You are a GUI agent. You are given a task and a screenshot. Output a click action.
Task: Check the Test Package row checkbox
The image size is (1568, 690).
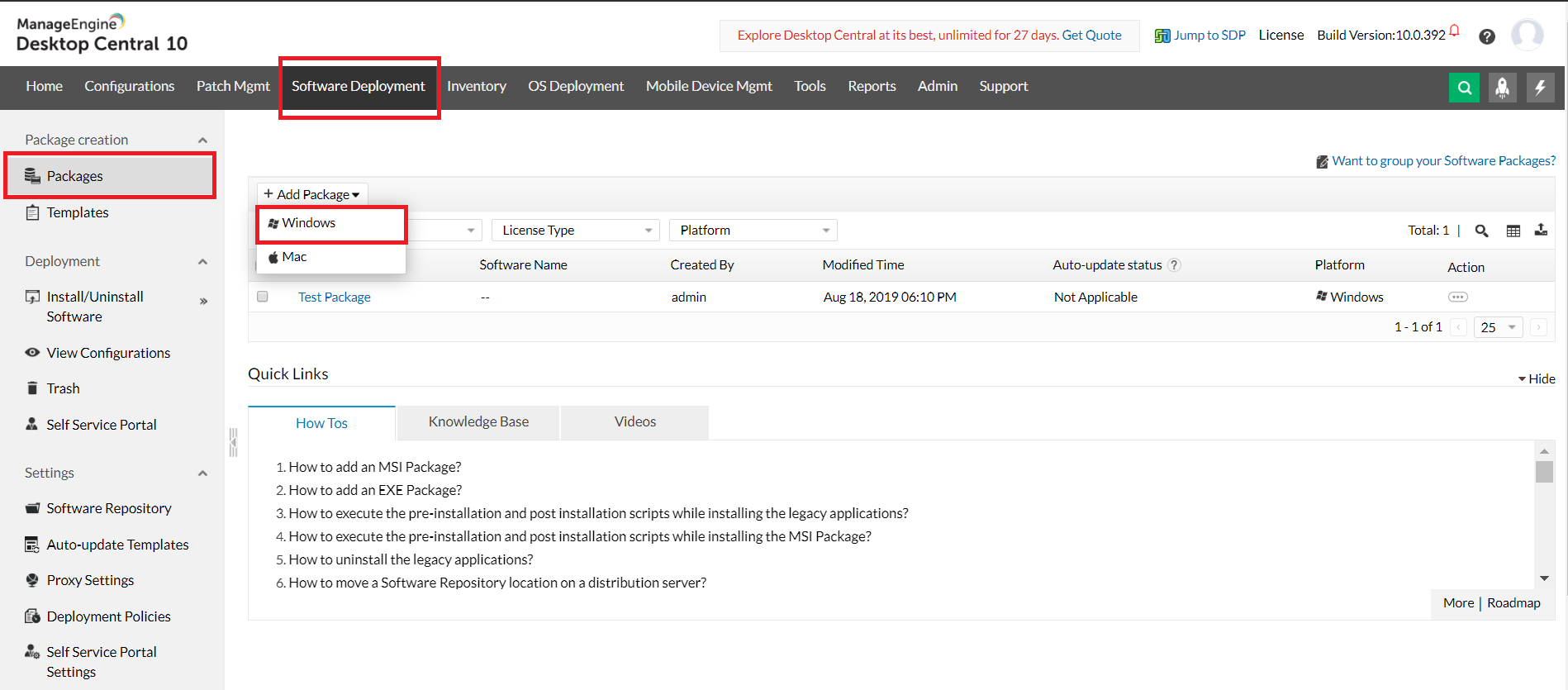(263, 297)
